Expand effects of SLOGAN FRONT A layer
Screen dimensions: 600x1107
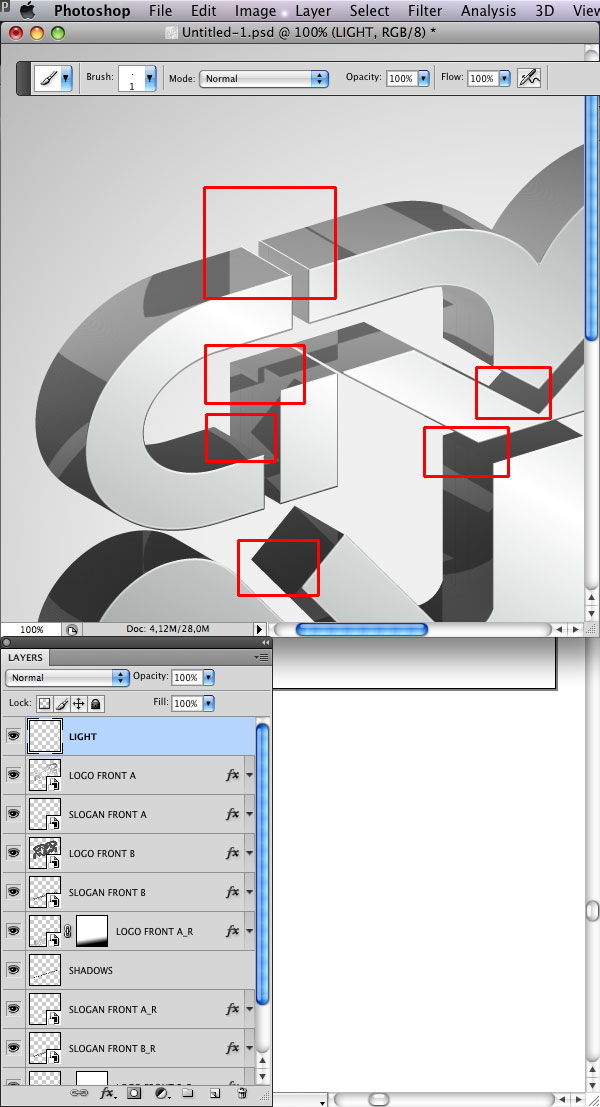(x=249, y=814)
